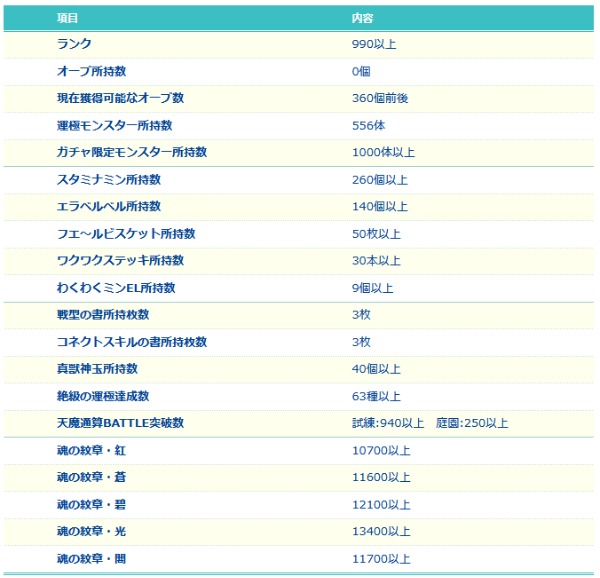Click the text 庭園:250以上
This screenshot has height=578, width=600.
[472, 423]
